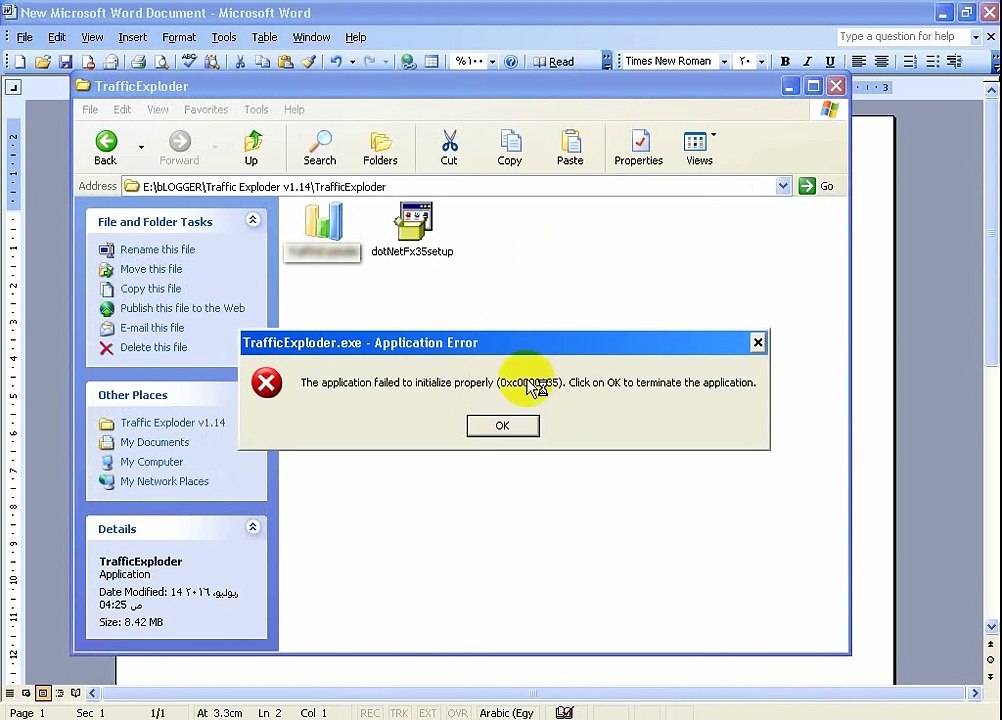Viewport: 1002px width, 720px height.
Task: Collapse the File and Folder Tasks panel
Action: 253,220
